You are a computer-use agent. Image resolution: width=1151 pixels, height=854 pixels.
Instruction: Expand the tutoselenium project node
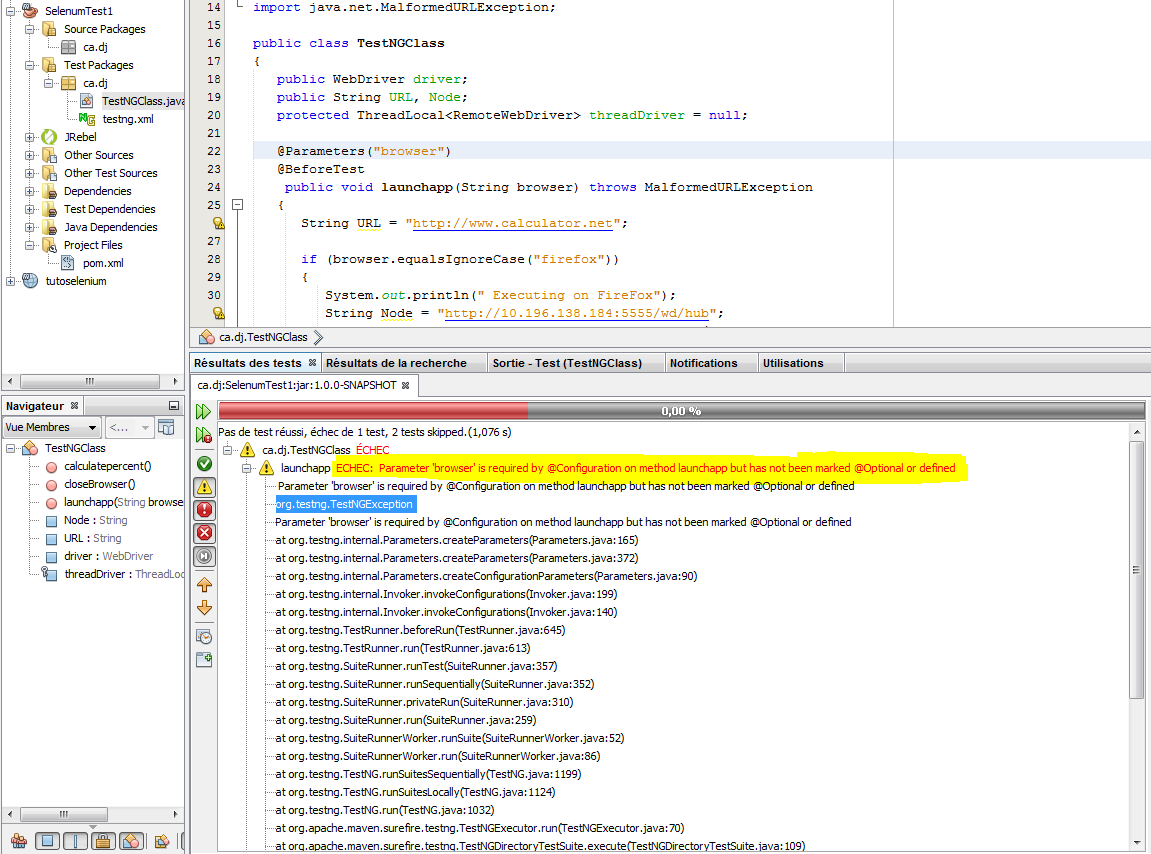pos(11,281)
